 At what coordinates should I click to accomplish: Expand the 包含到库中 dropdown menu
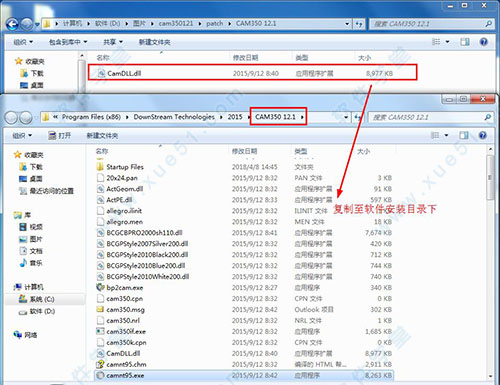tap(68, 42)
